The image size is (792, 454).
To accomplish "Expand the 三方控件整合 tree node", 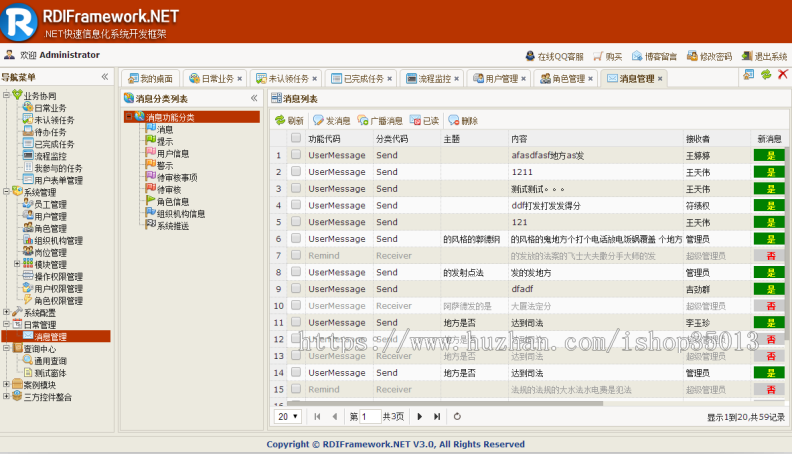I will (x=7, y=396).
